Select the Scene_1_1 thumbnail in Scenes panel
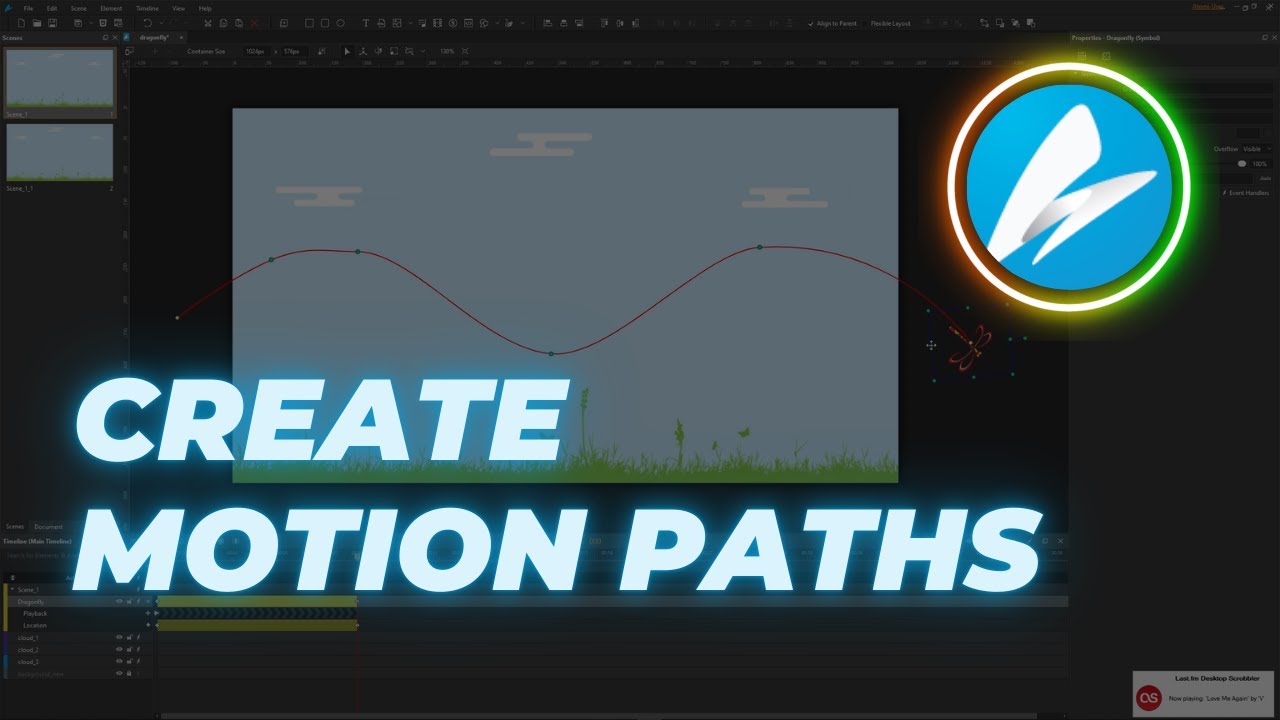The height and width of the screenshot is (720, 1280). [x=60, y=152]
